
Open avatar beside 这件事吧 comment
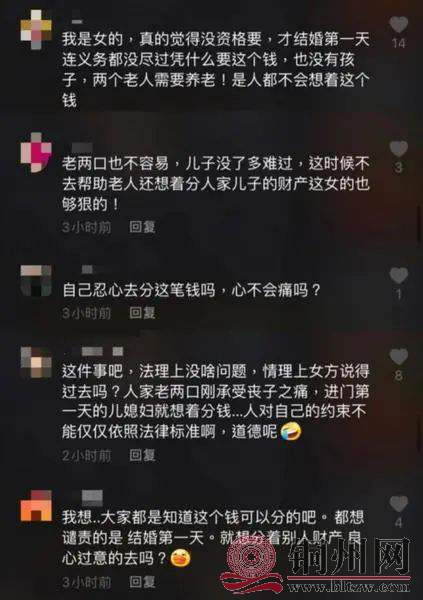36,362
